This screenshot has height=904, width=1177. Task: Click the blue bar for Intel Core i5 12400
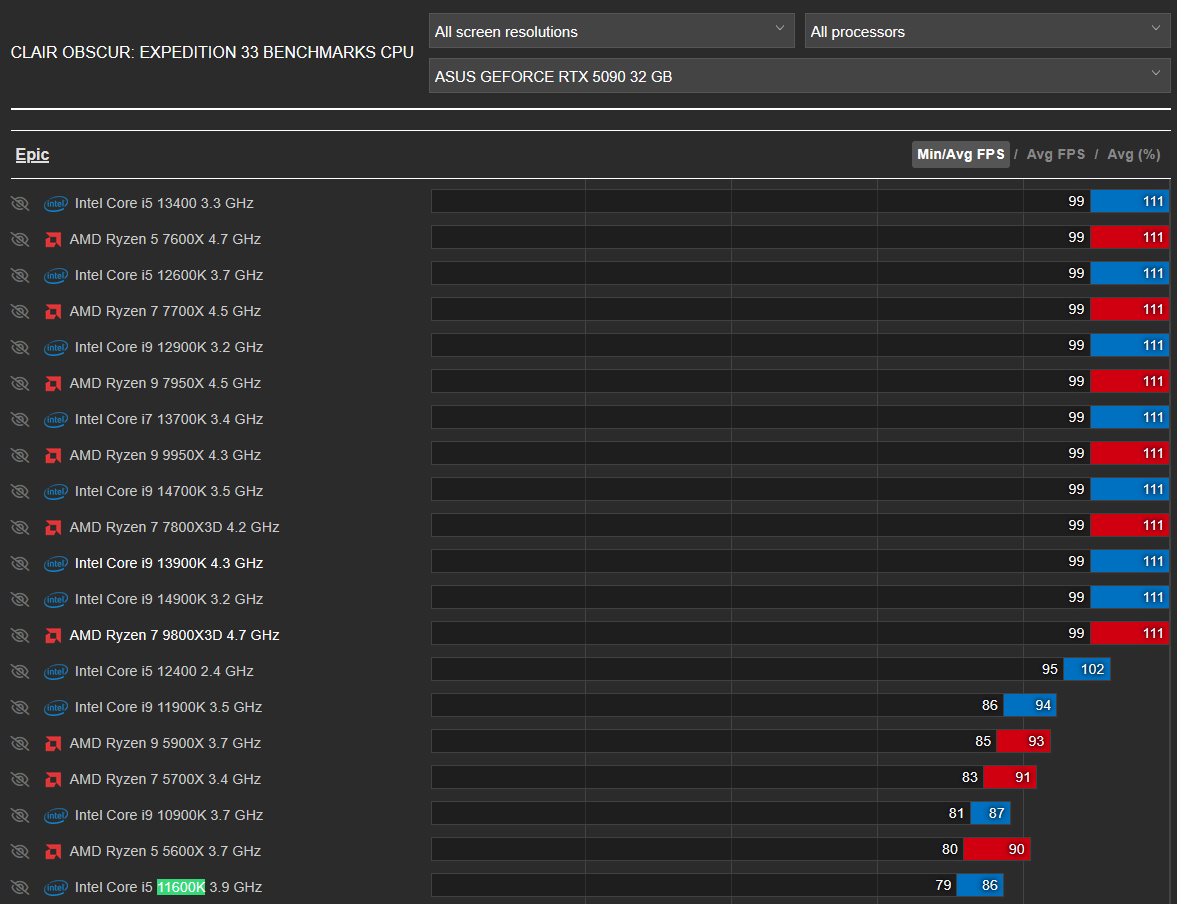[1086, 669]
